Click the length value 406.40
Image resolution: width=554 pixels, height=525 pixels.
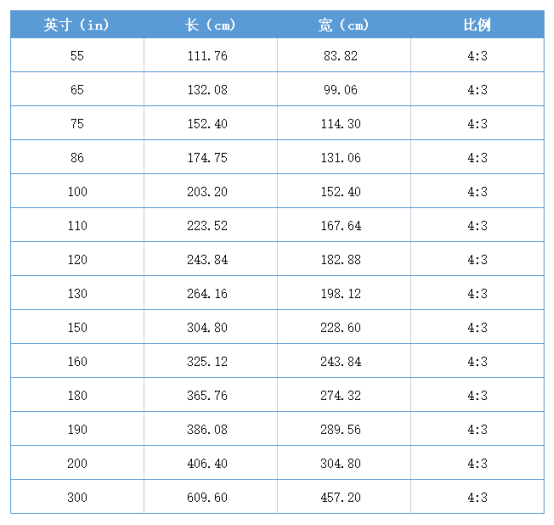point(207,463)
